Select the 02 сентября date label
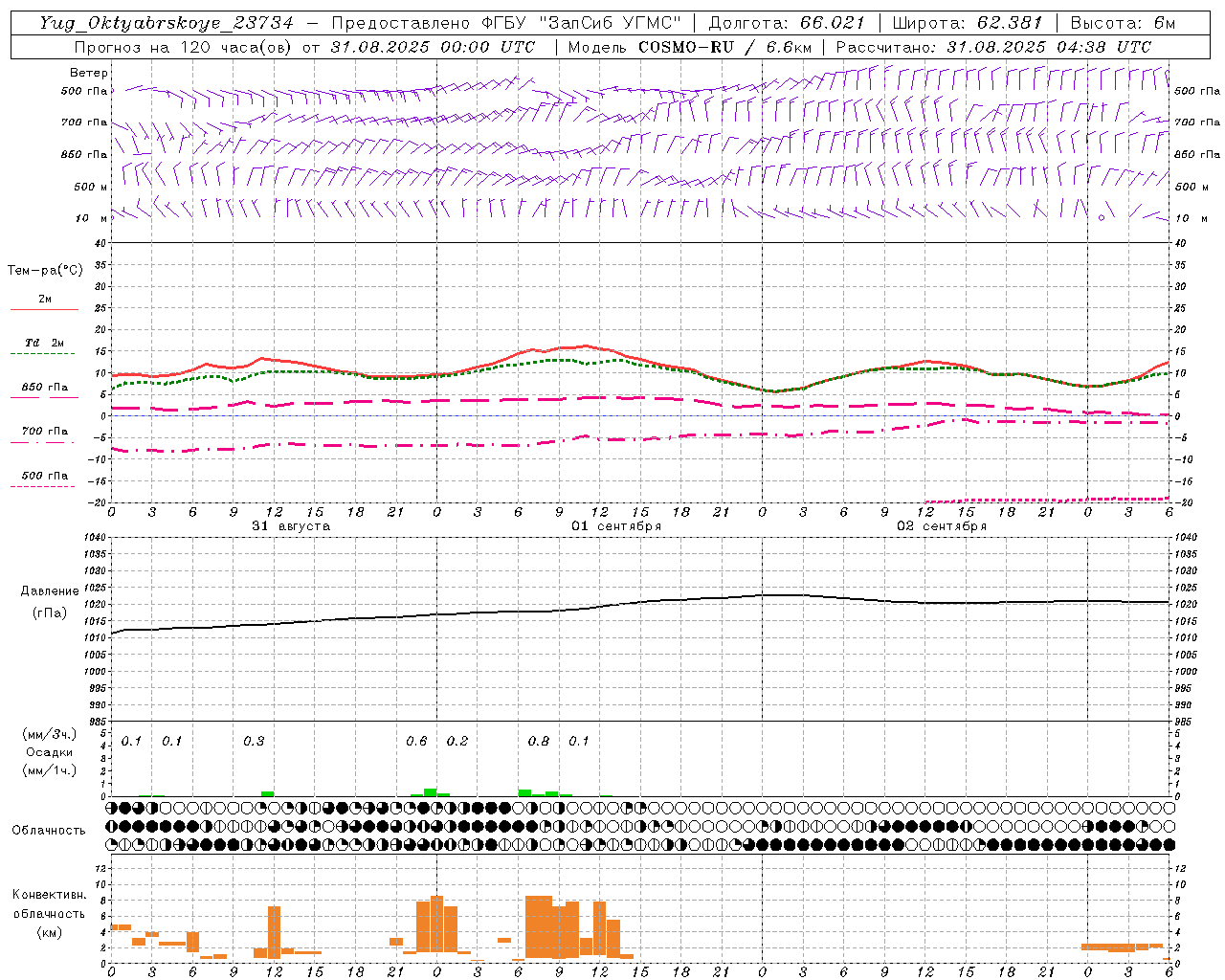This screenshot has height=980, width=1225. tap(942, 525)
